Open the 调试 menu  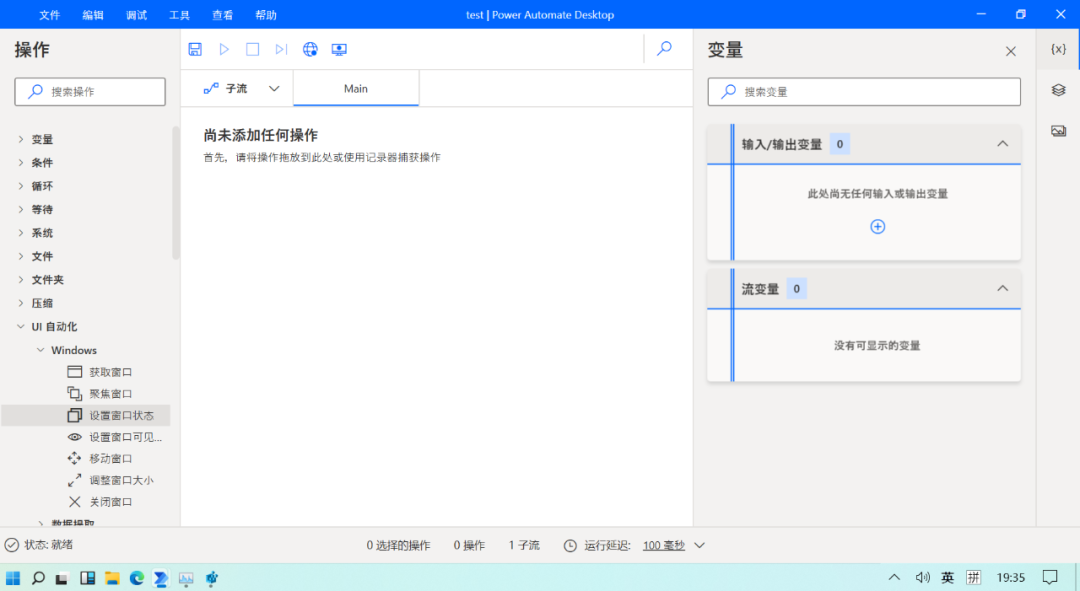pyautogui.click(x=137, y=15)
